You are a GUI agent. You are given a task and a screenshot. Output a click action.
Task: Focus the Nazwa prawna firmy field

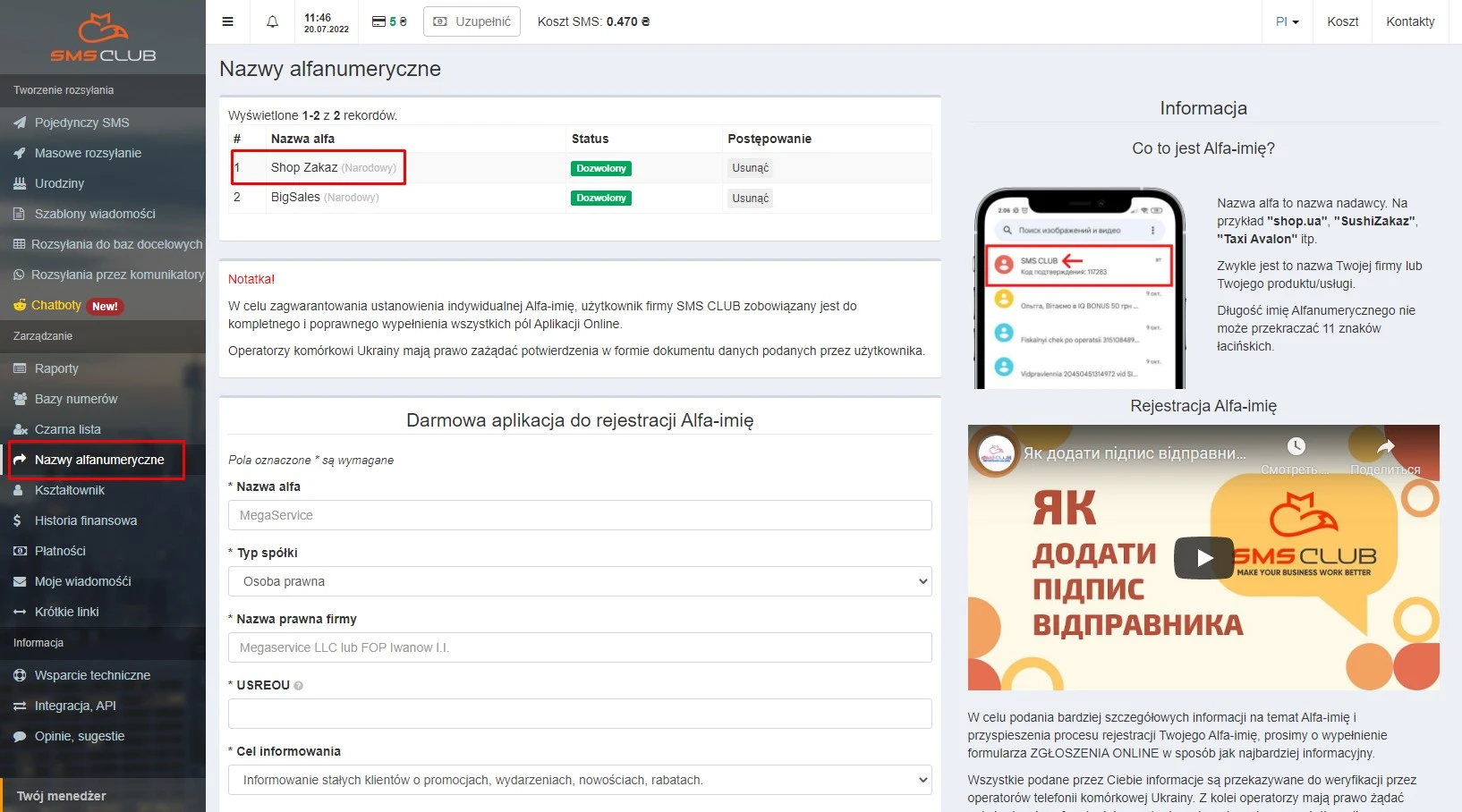click(x=579, y=647)
